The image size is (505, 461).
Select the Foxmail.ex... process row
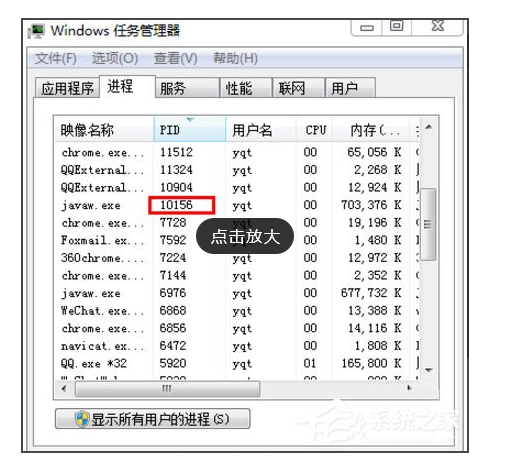[236, 240]
